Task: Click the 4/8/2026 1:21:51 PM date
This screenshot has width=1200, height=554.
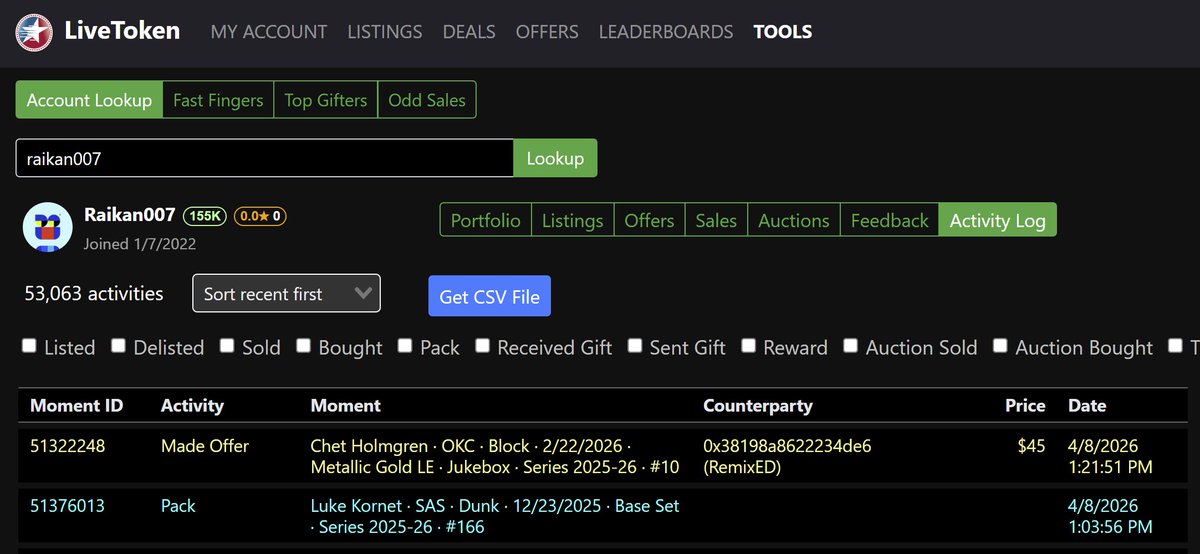Action: [x=1111, y=456]
